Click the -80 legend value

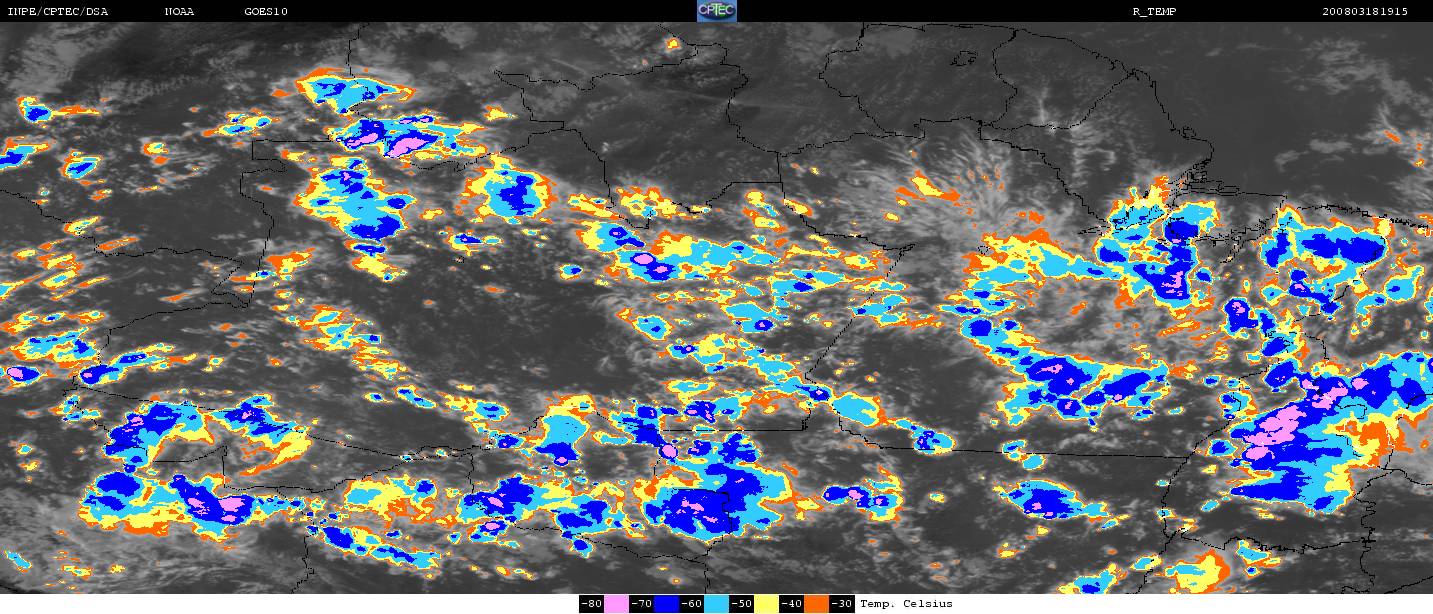click(592, 604)
